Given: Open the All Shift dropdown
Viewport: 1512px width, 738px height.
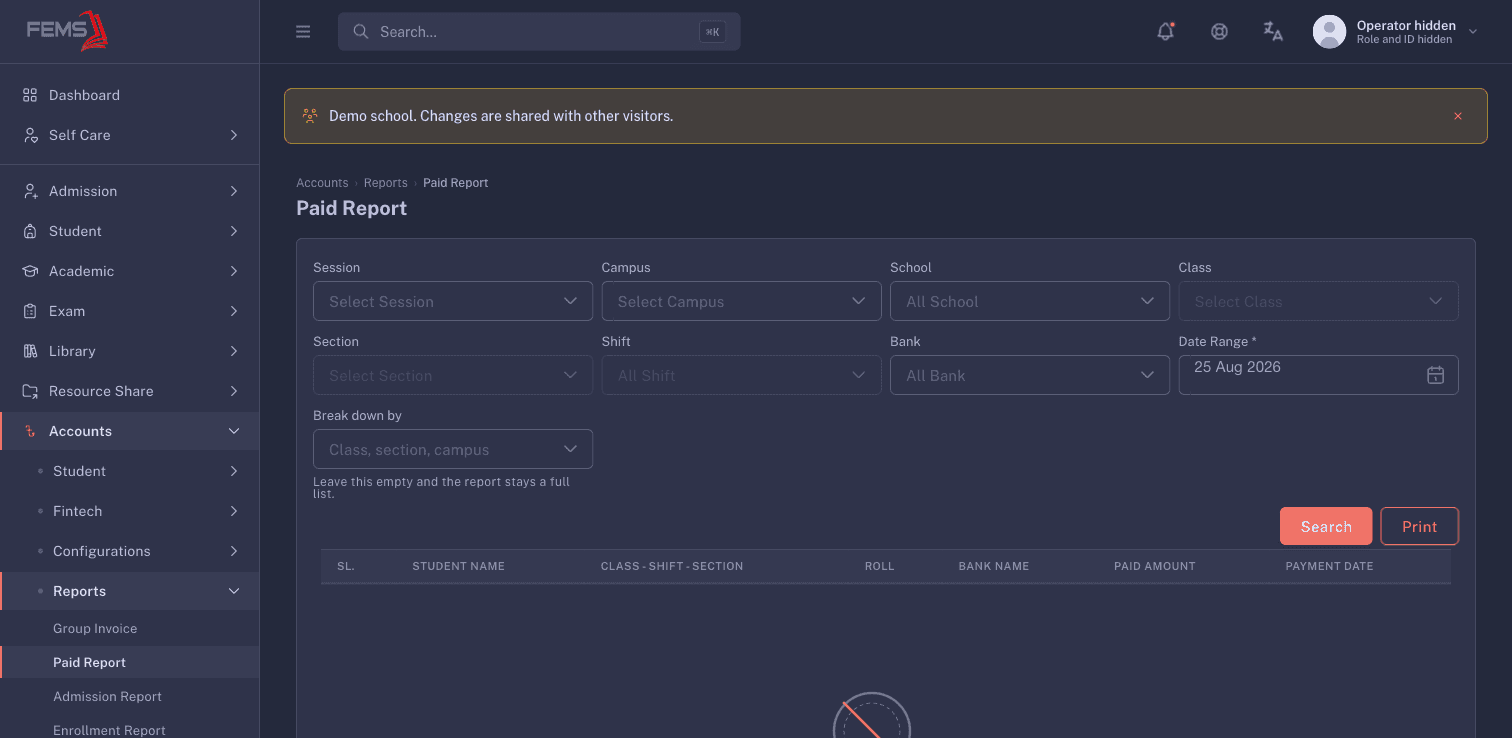Looking at the screenshot, I should [x=741, y=375].
